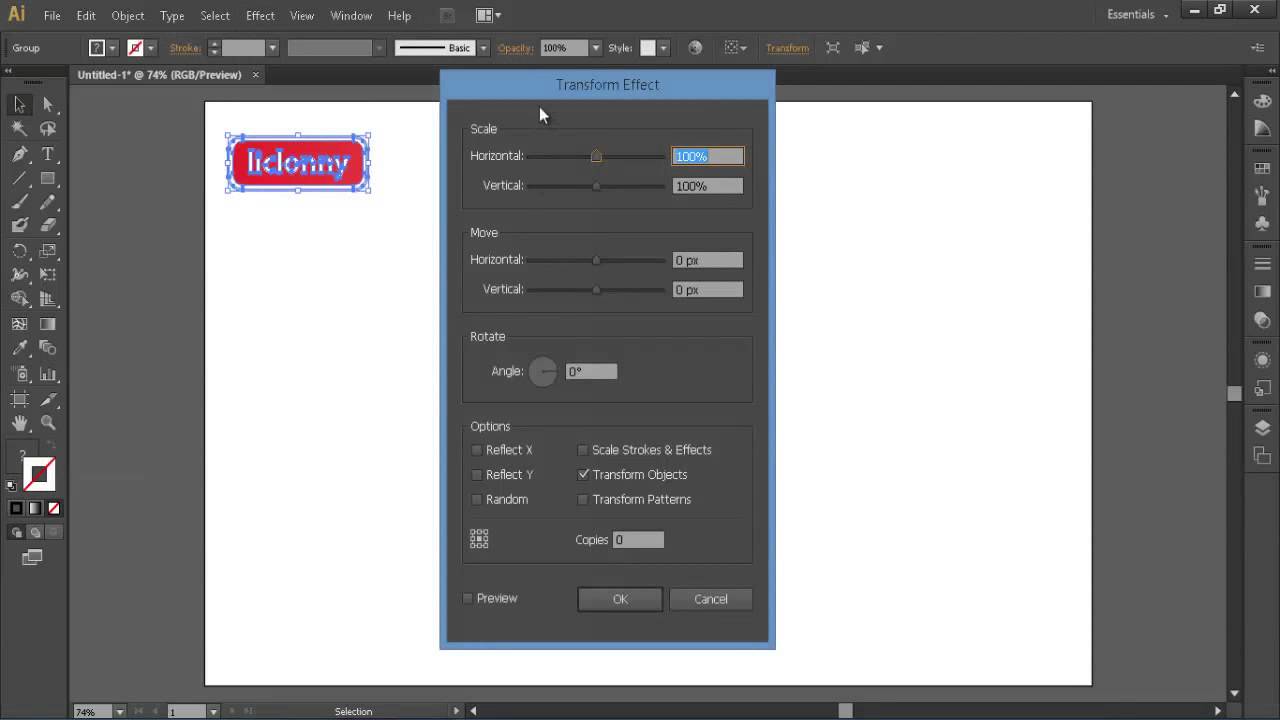The width and height of the screenshot is (1280, 720).
Task: Select the Eyedropper tool
Action: (19, 348)
